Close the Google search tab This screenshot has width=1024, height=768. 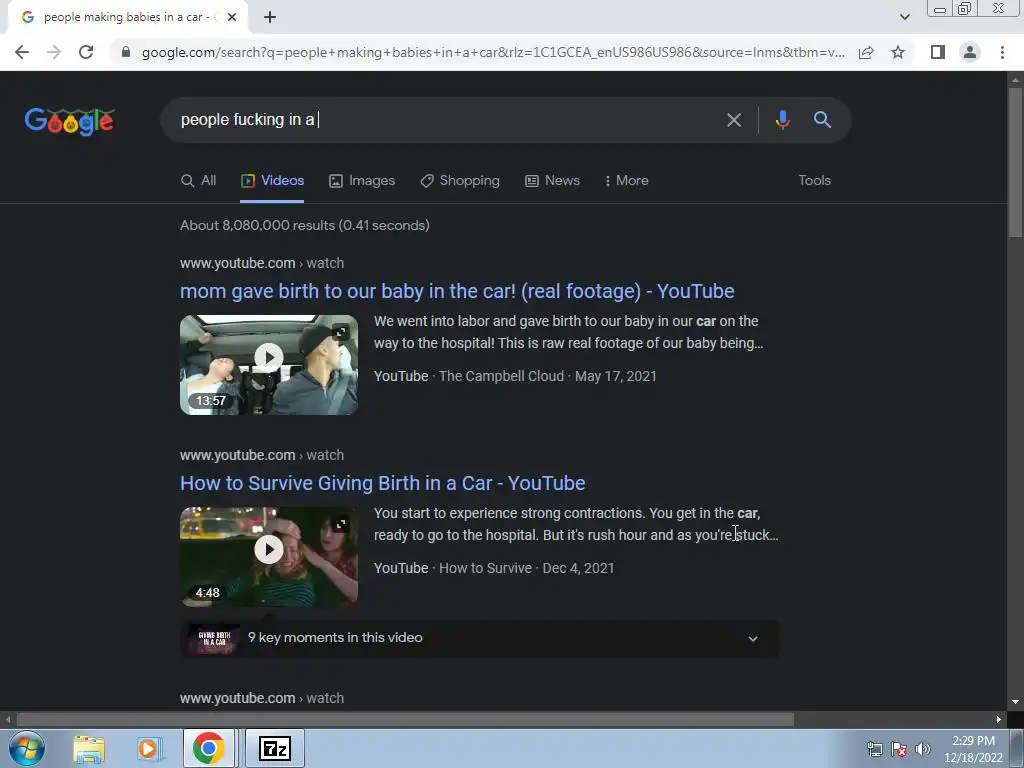[x=232, y=17]
